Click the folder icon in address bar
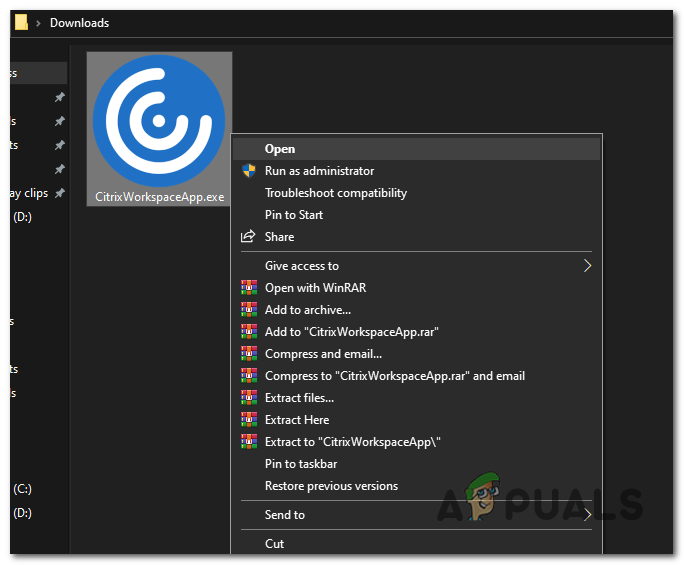The image size is (684, 565). pyautogui.click(x=21, y=22)
